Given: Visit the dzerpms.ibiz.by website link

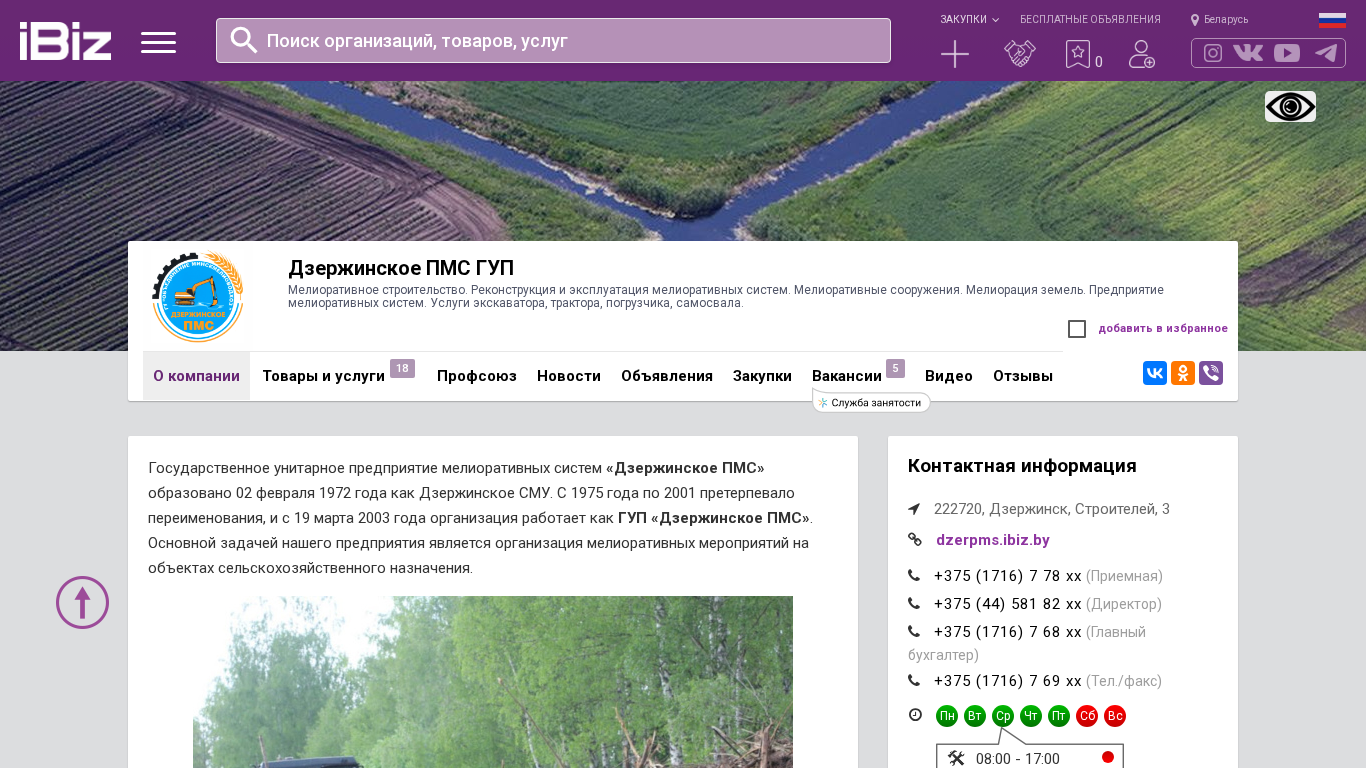Looking at the screenshot, I should click(x=993, y=540).
